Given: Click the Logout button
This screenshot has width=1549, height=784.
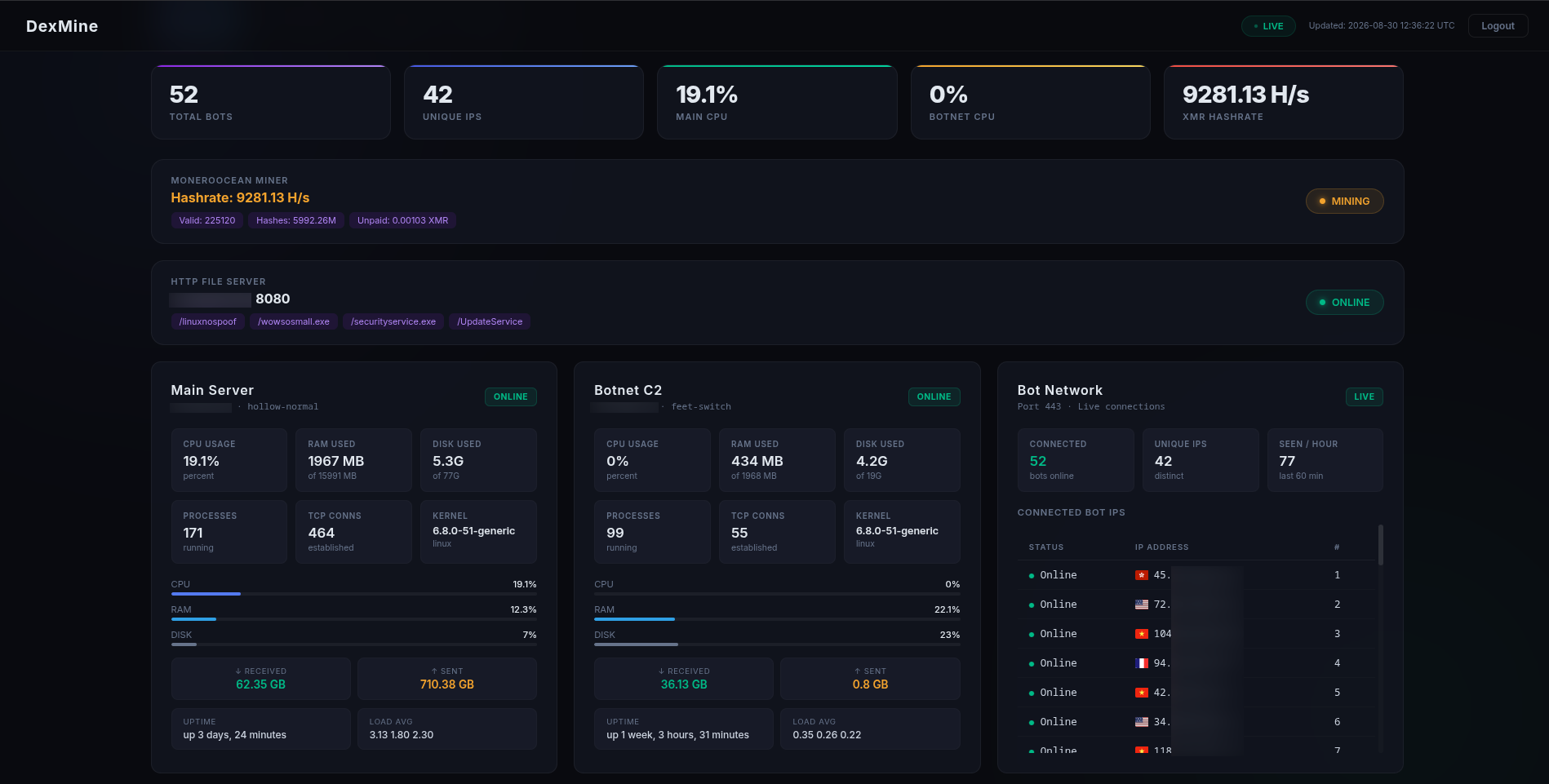Looking at the screenshot, I should click(1498, 26).
